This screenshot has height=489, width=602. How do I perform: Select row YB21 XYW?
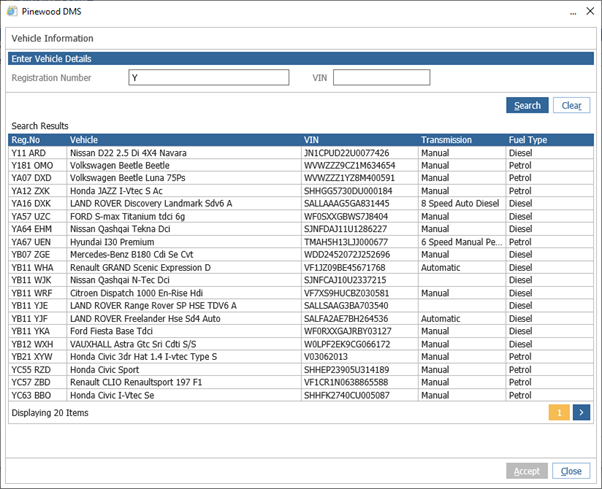[301, 357]
